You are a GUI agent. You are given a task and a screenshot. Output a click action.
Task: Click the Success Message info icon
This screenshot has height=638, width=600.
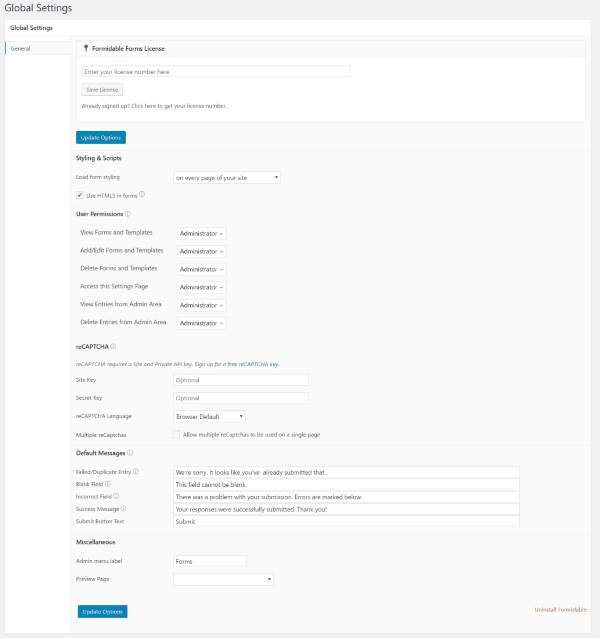(x=124, y=508)
